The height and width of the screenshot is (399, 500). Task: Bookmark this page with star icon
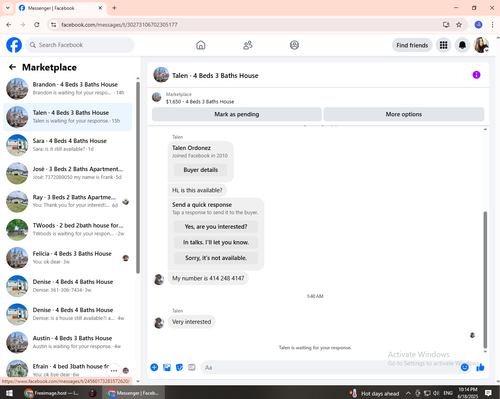(459, 25)
